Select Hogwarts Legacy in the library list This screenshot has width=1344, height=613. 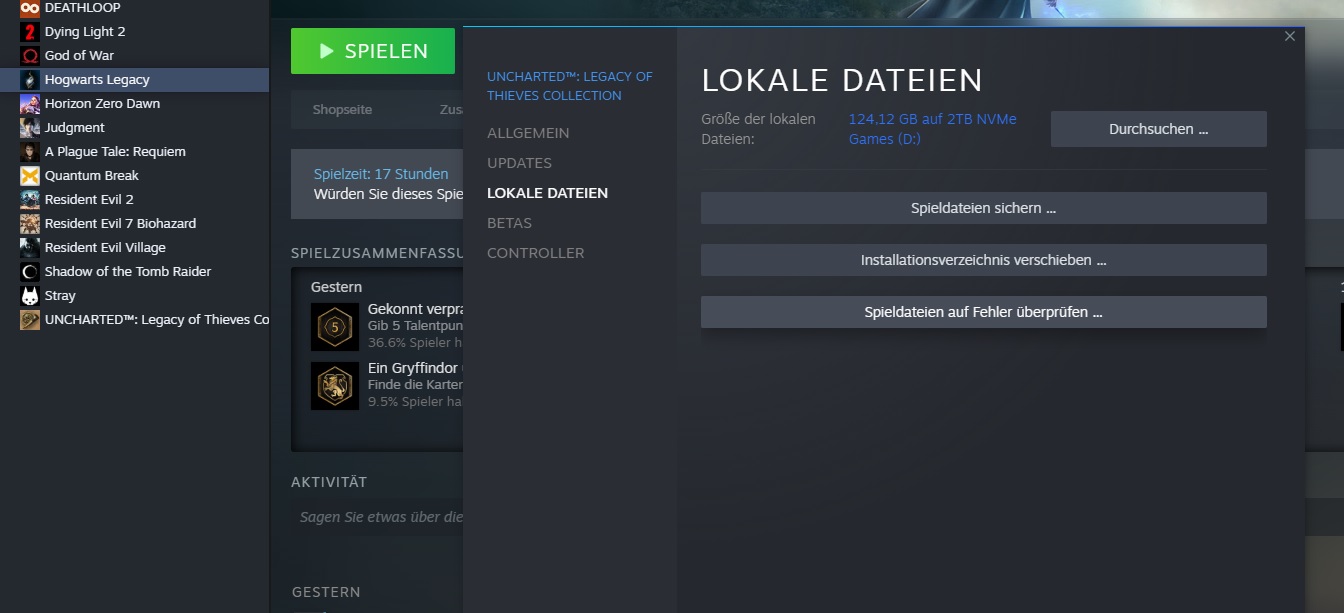(134, 79)
